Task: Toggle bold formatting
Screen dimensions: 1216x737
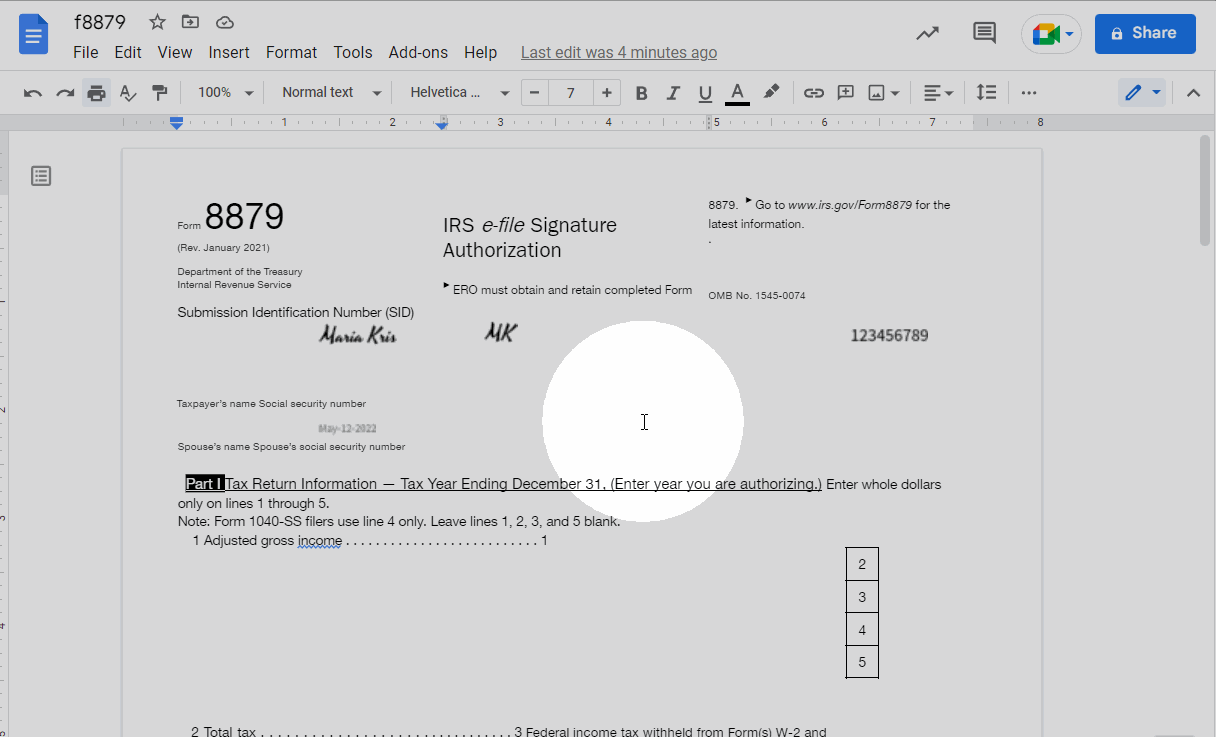Action: pyautogui.click(x=642, y=93)
